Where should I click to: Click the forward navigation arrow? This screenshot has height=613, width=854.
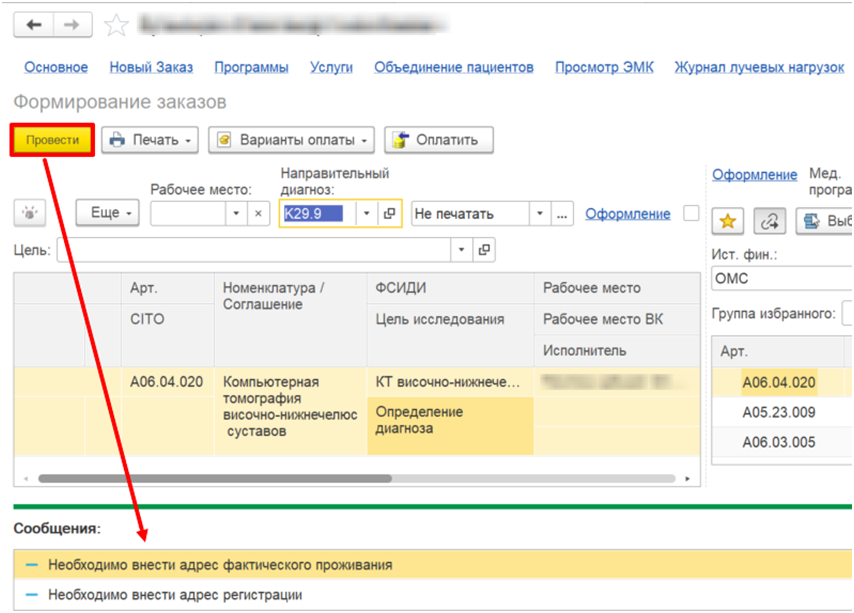[x=71, y=25]
